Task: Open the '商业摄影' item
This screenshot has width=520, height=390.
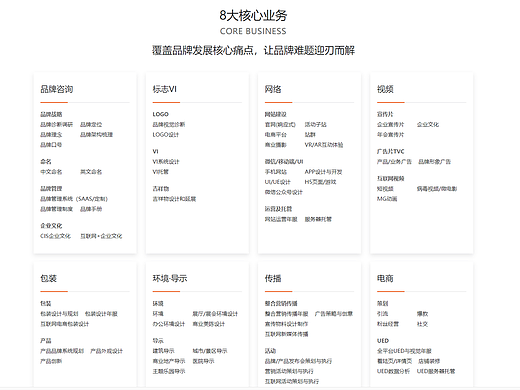Action: click(x=276, y=145)
